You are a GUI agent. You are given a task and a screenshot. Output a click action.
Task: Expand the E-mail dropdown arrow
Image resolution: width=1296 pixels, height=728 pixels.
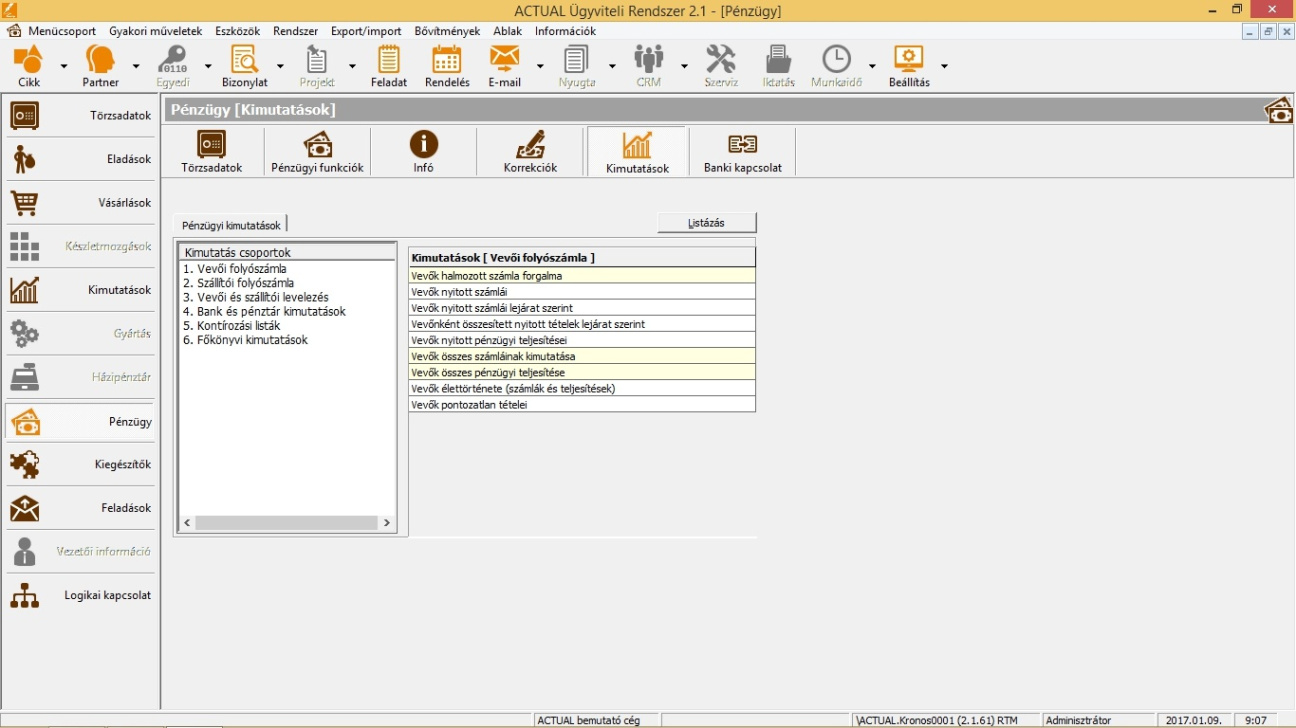540,66
